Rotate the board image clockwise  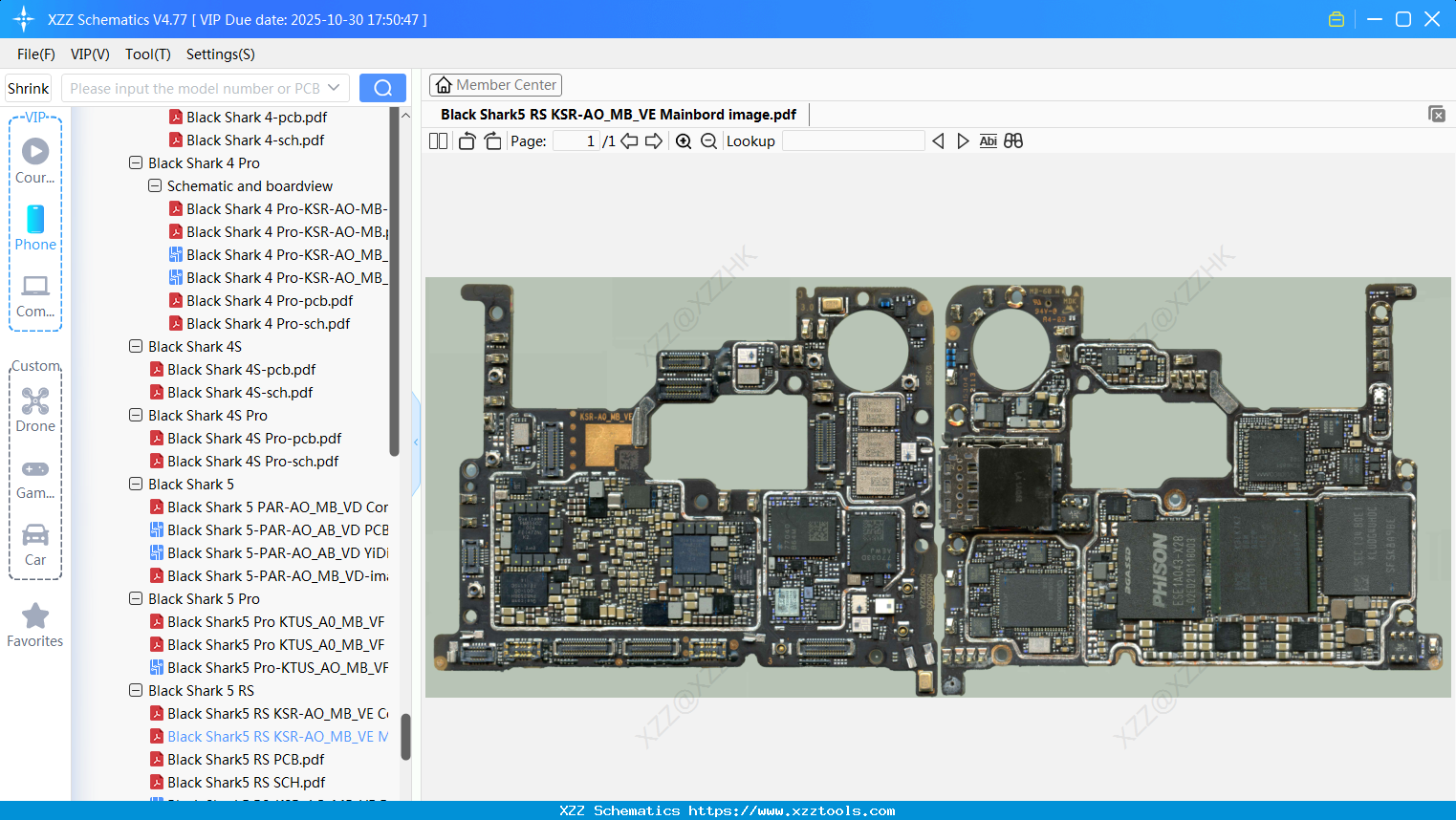[491, 140]
